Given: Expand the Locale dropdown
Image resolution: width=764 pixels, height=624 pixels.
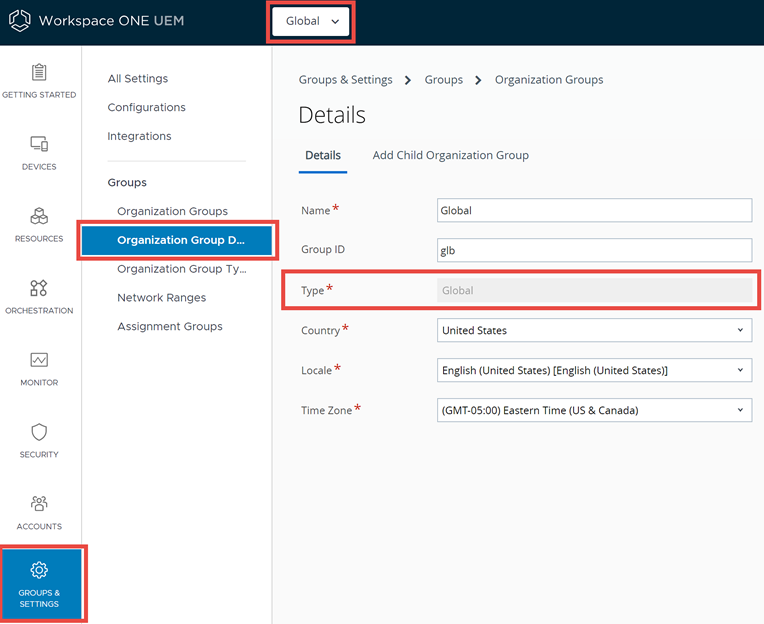Looking at the screenshot, I should (x=594, y=370).
